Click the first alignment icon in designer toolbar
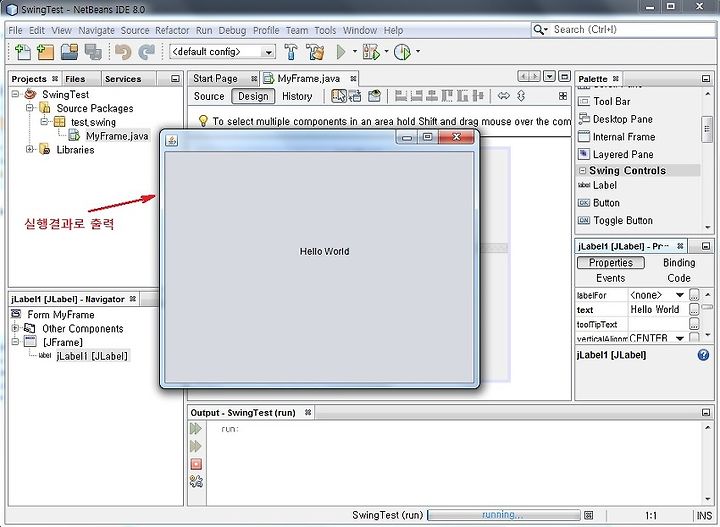 [401, 96]
